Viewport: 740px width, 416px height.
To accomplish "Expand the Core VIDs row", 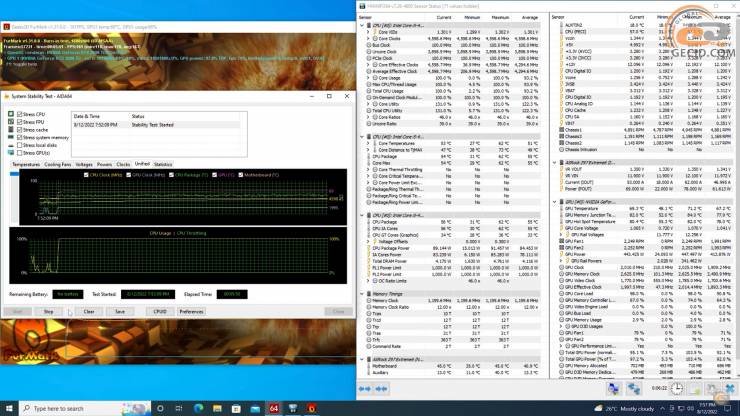I will 368,32.
